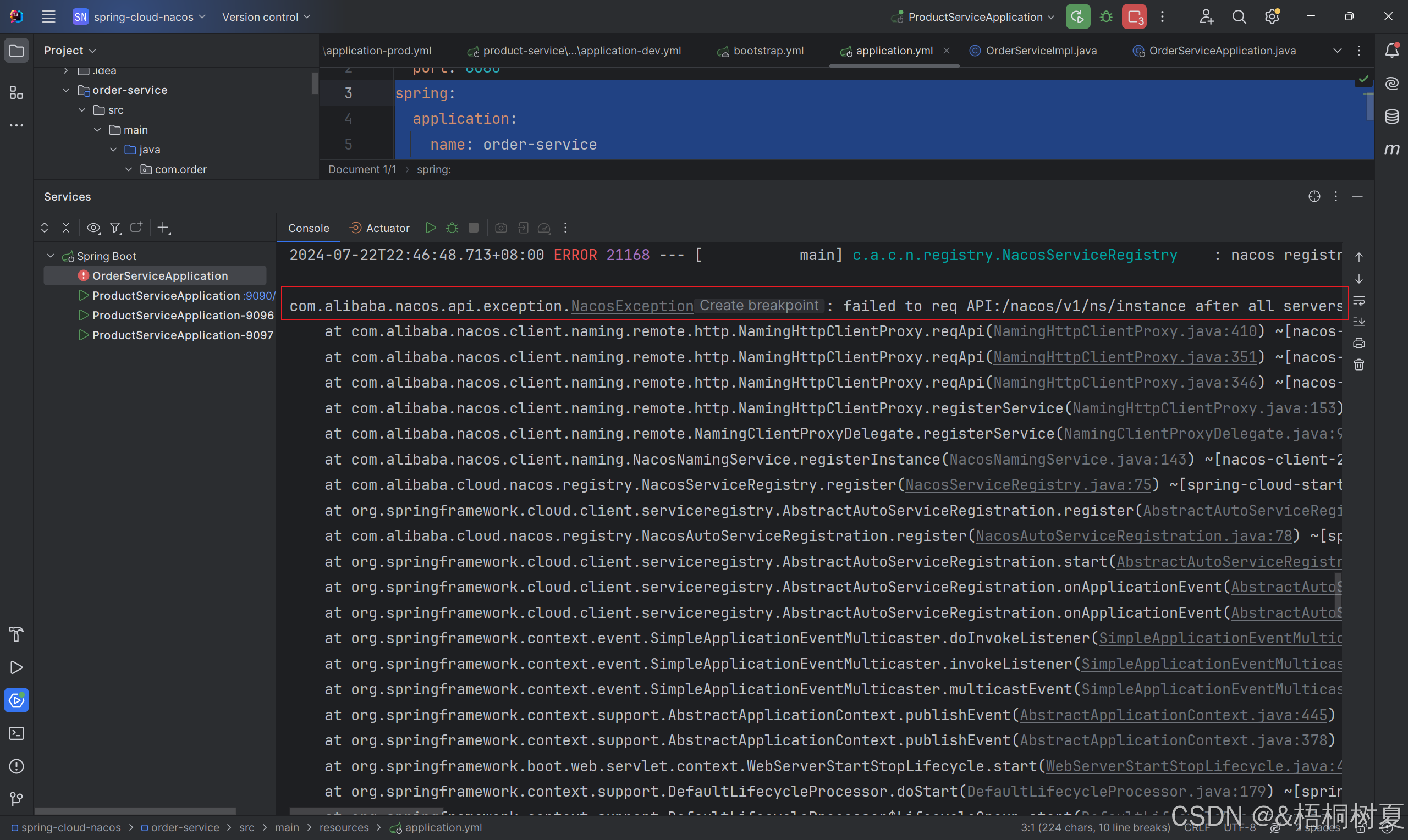
Task: Open Search Everywhere magnifier
Action: 1239,17
